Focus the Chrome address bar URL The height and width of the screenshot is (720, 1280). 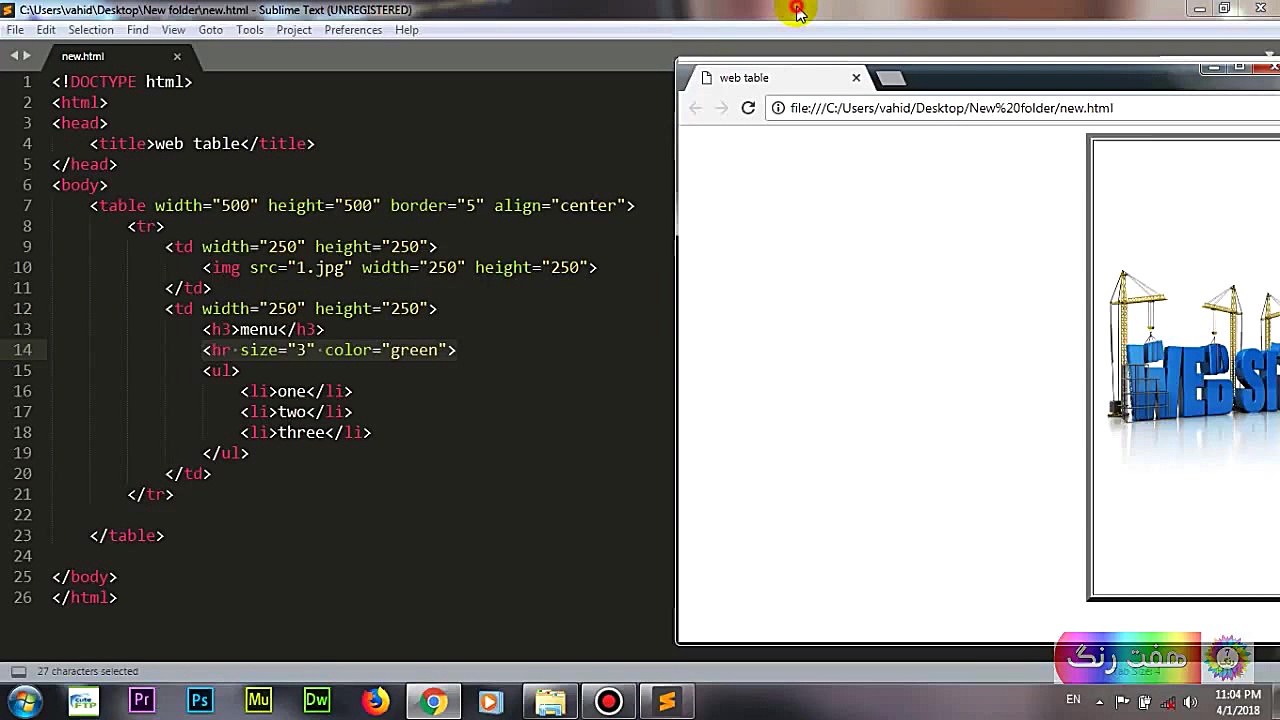951,108
